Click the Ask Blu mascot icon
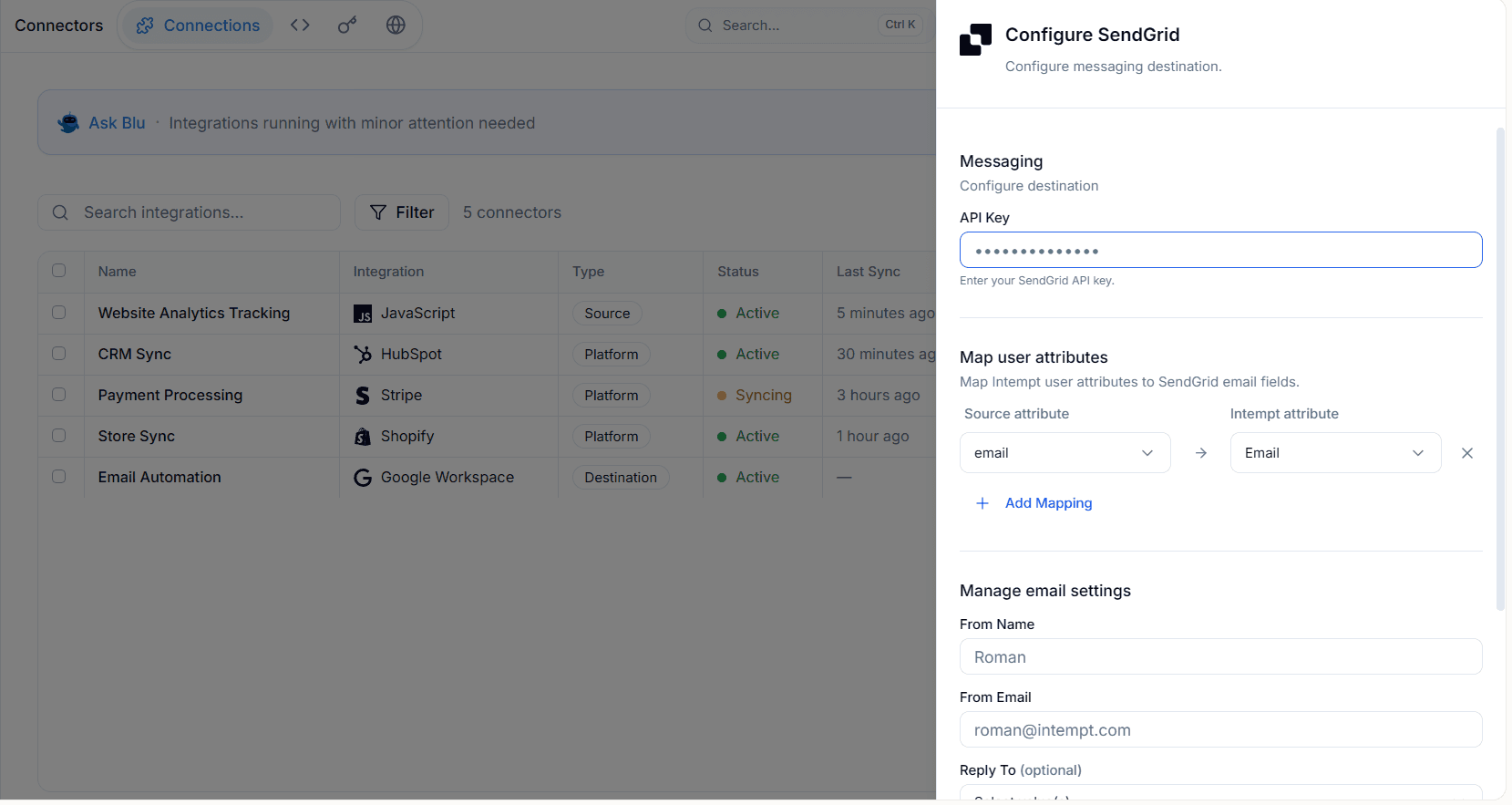This screenshot has height=805, width=1512. pyautogui.click(x=68, y=123)
